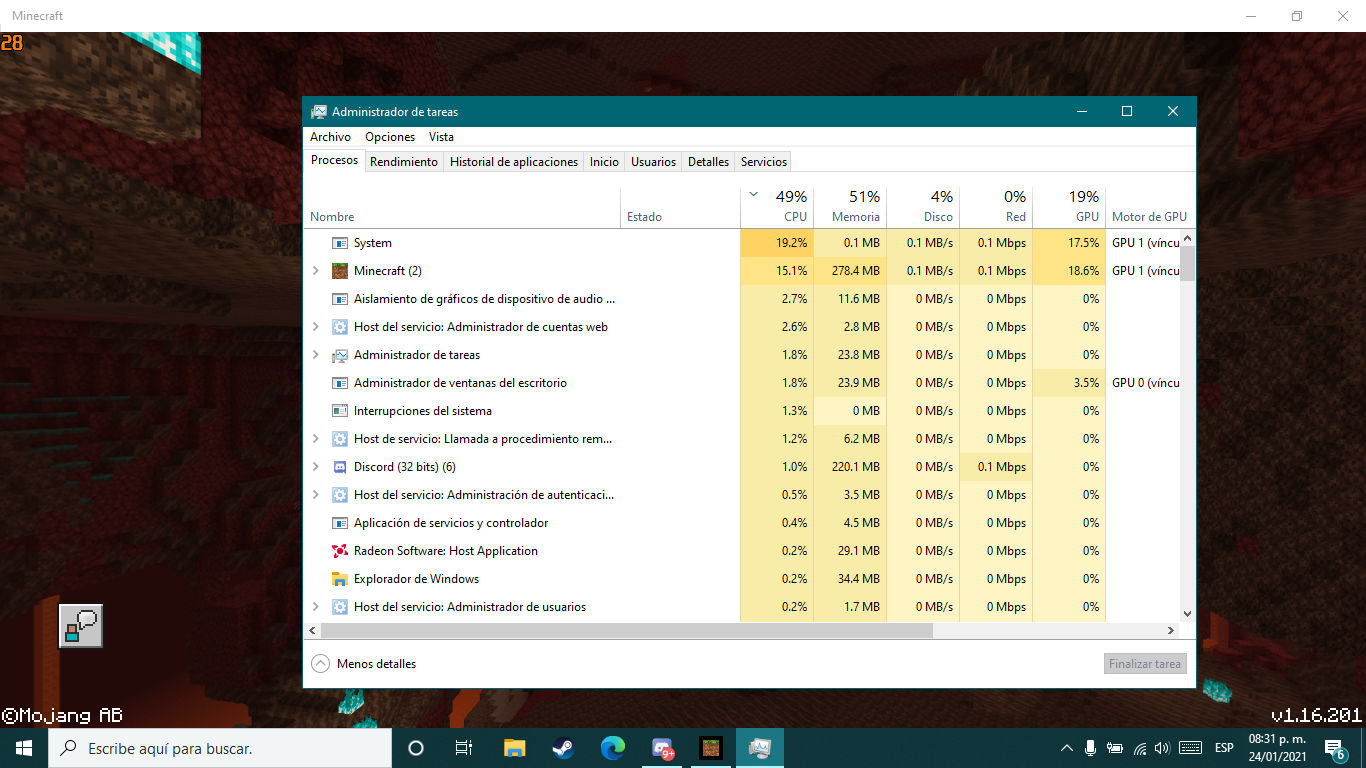Select the Discord process icon
This screenshot has height=768, width=1366.
point(339,467)
